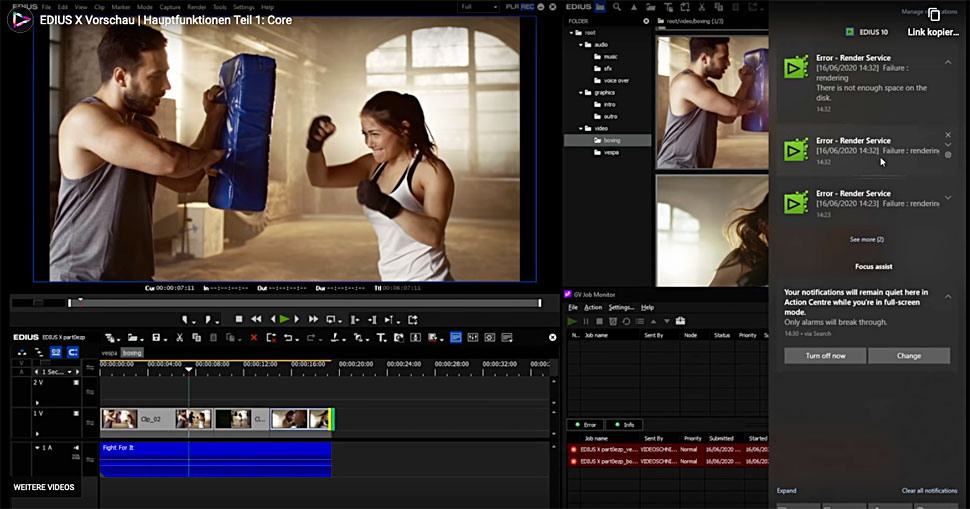This screenshot has height=509, width=970.
Task: Click the Export icon in player controls
Action: [413, 319]
